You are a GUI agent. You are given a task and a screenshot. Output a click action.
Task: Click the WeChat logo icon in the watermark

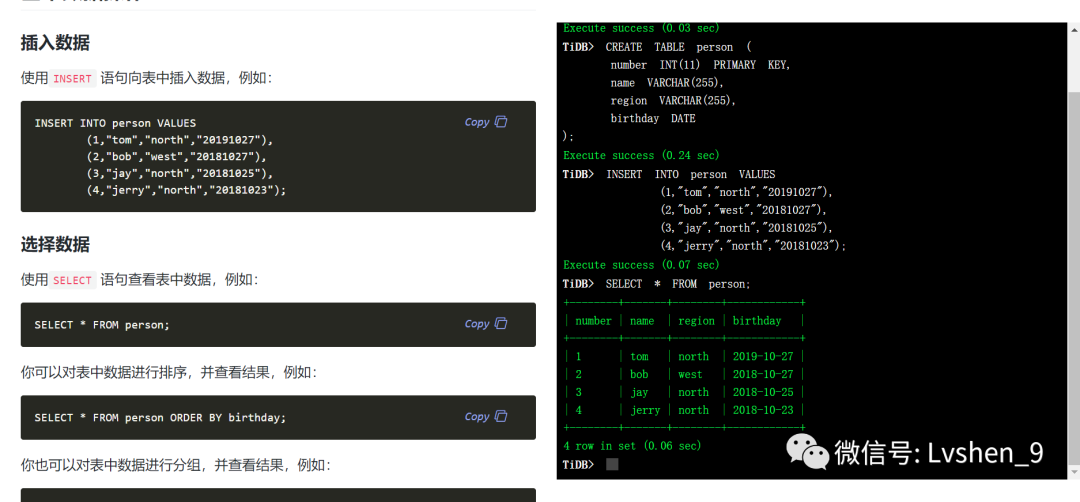point(808,452)
